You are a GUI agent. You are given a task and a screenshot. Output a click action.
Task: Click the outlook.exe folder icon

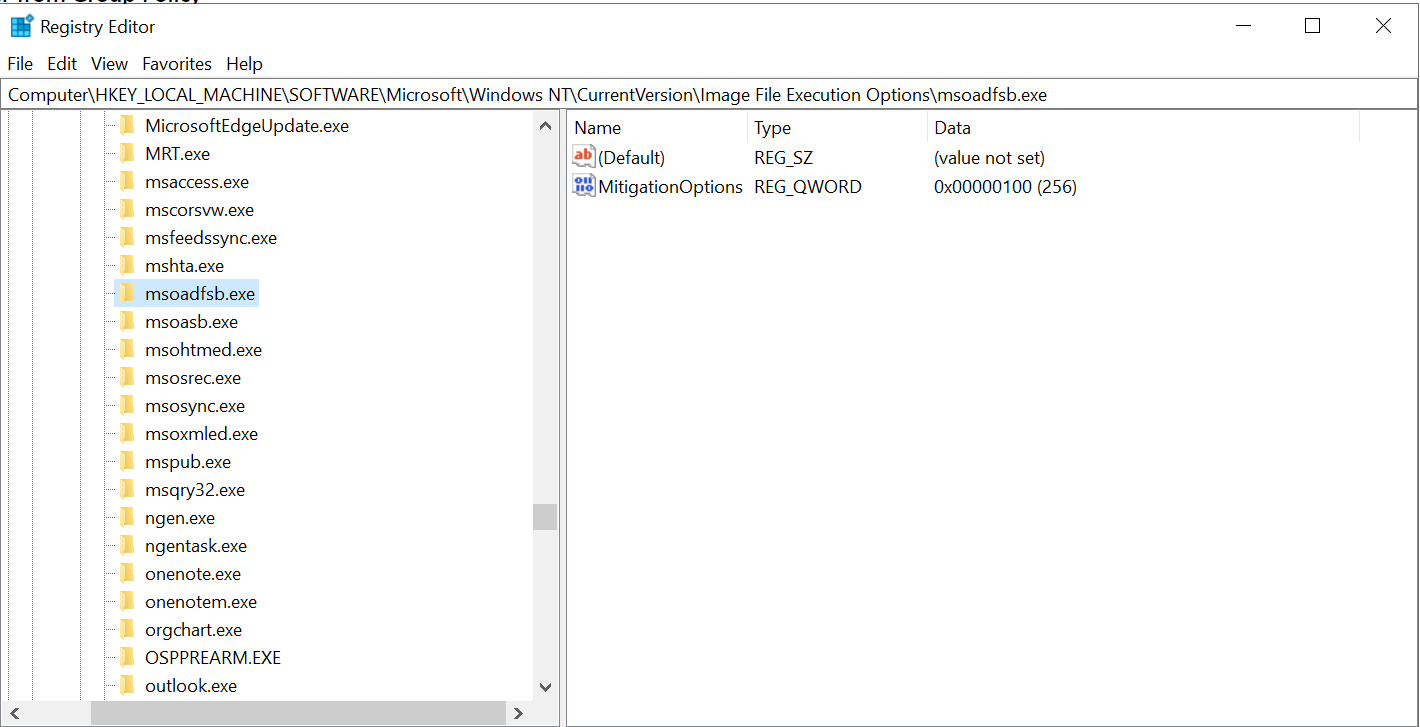pyautogui.click(x=127, y=686)
